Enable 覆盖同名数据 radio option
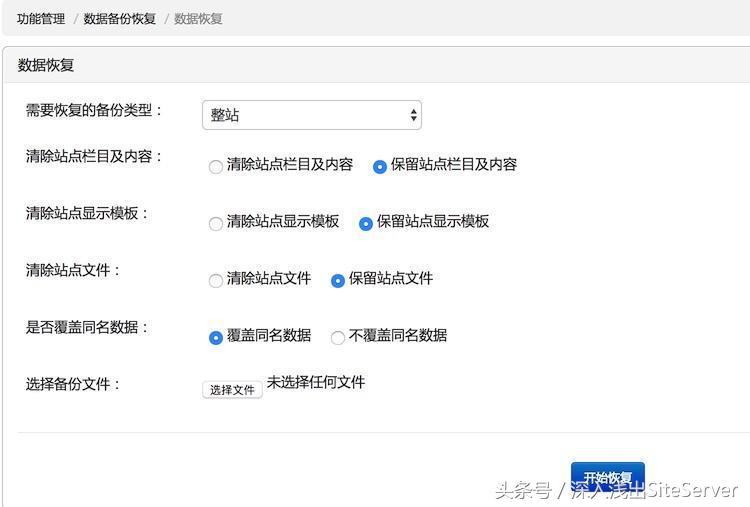Screen dimensions: 750x507 point(216,337)
